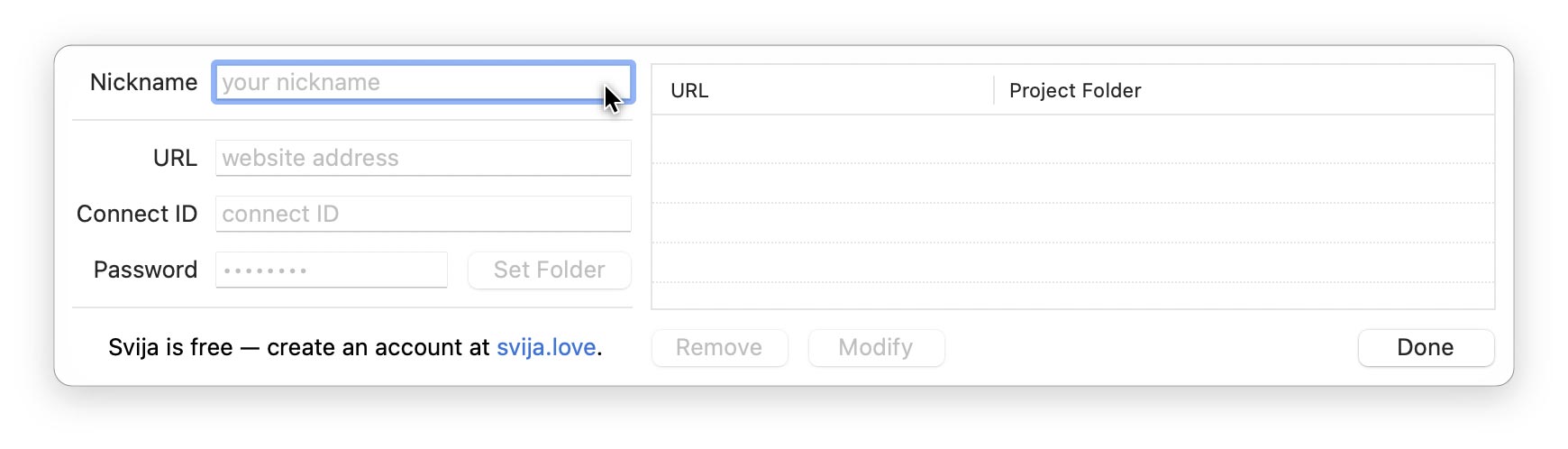Open the svija.love link
Viewport: 1568px width, 449px height.
(546, 347)
